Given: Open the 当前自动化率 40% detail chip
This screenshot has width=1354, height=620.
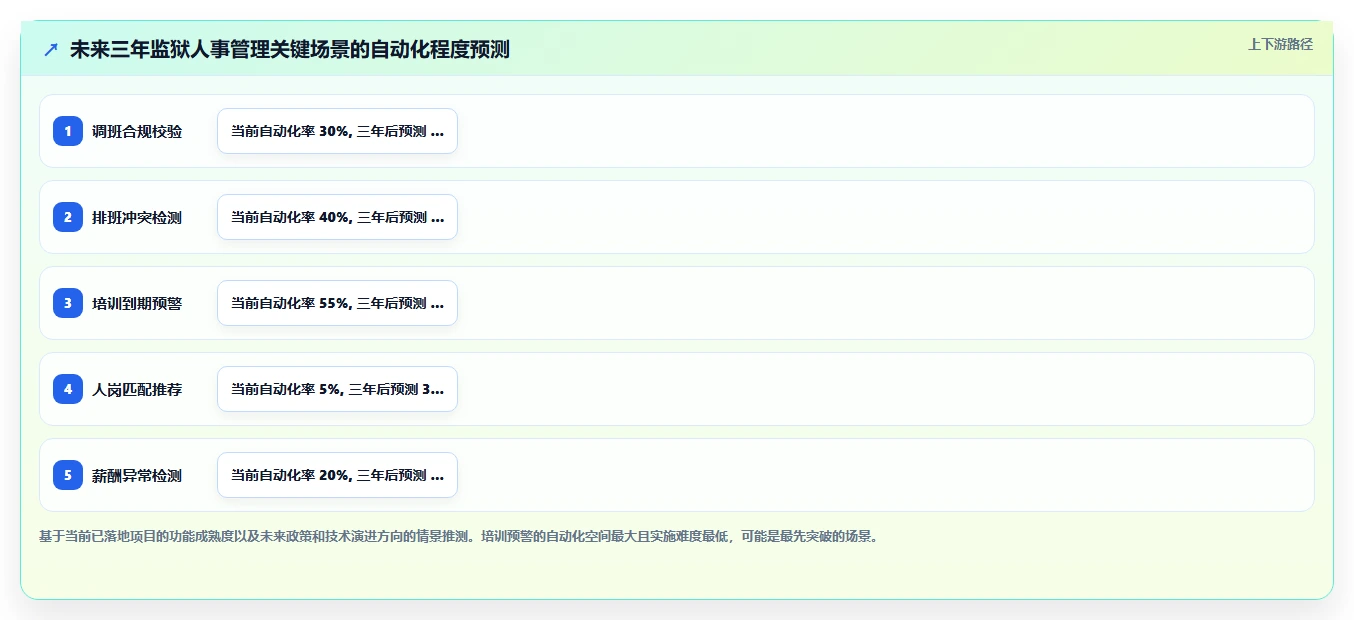Looking at the screenshot, I should 337,217.
